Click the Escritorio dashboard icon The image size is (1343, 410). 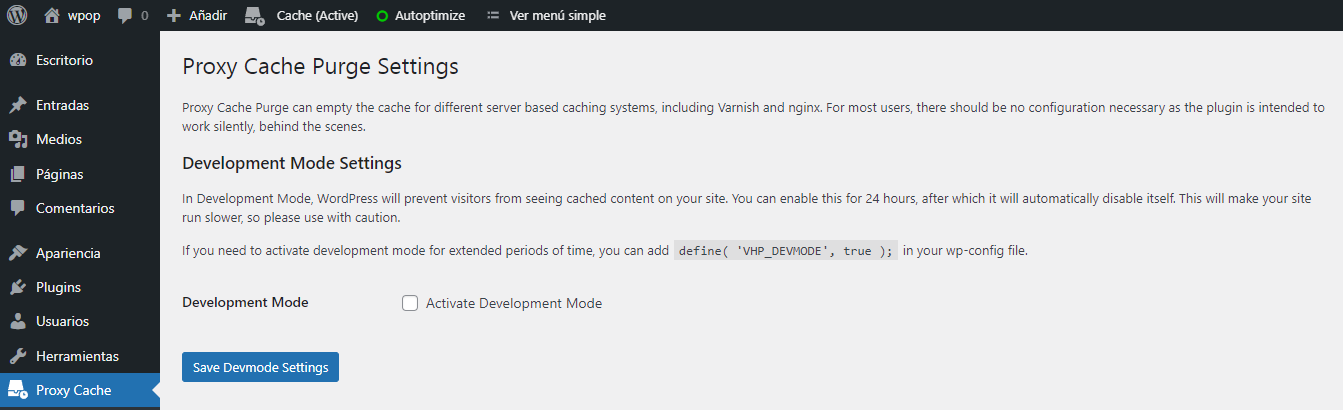pyautogui.click(x=17, y=60)
